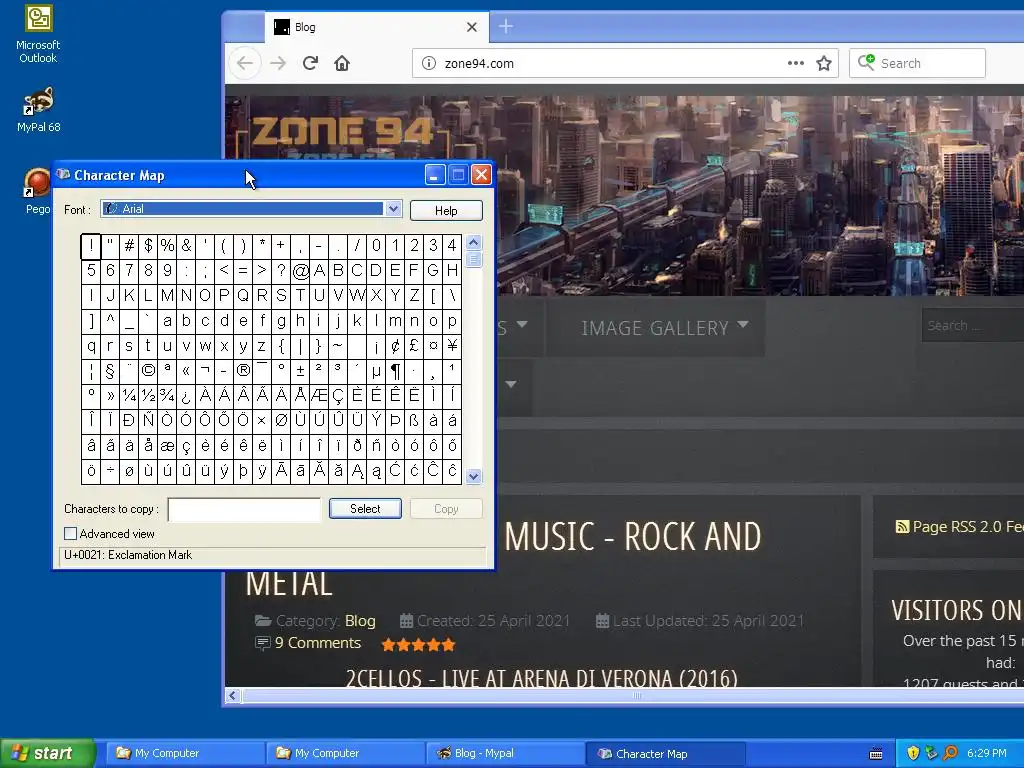Image resolution: width=1024 pixels, height=768 pixels.
Task: Open the 2Cellos Live at Arena di Verona heading
Action: [x=541, y=678]
